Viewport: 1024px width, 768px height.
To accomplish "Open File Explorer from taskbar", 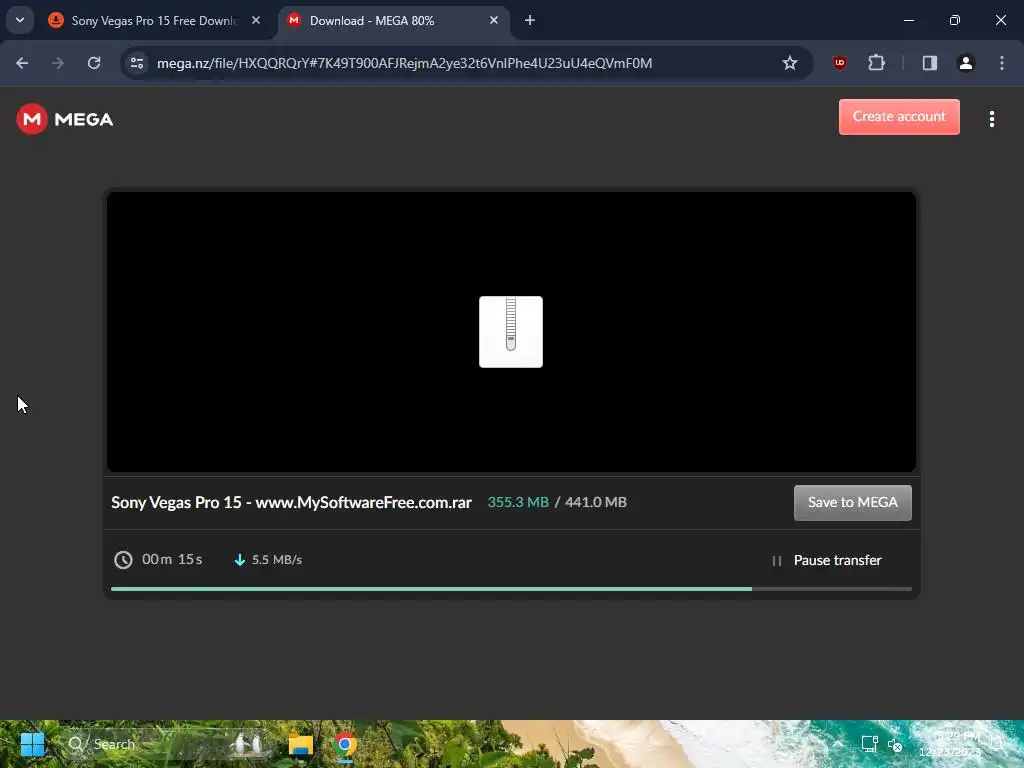I will point(301,744).
